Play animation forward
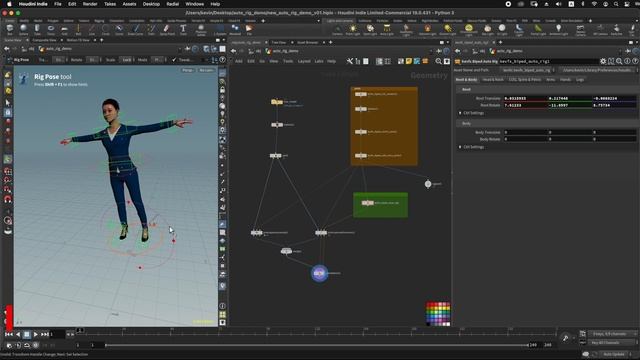The width and height of the screenshot is (640, 360). point(36,334)
